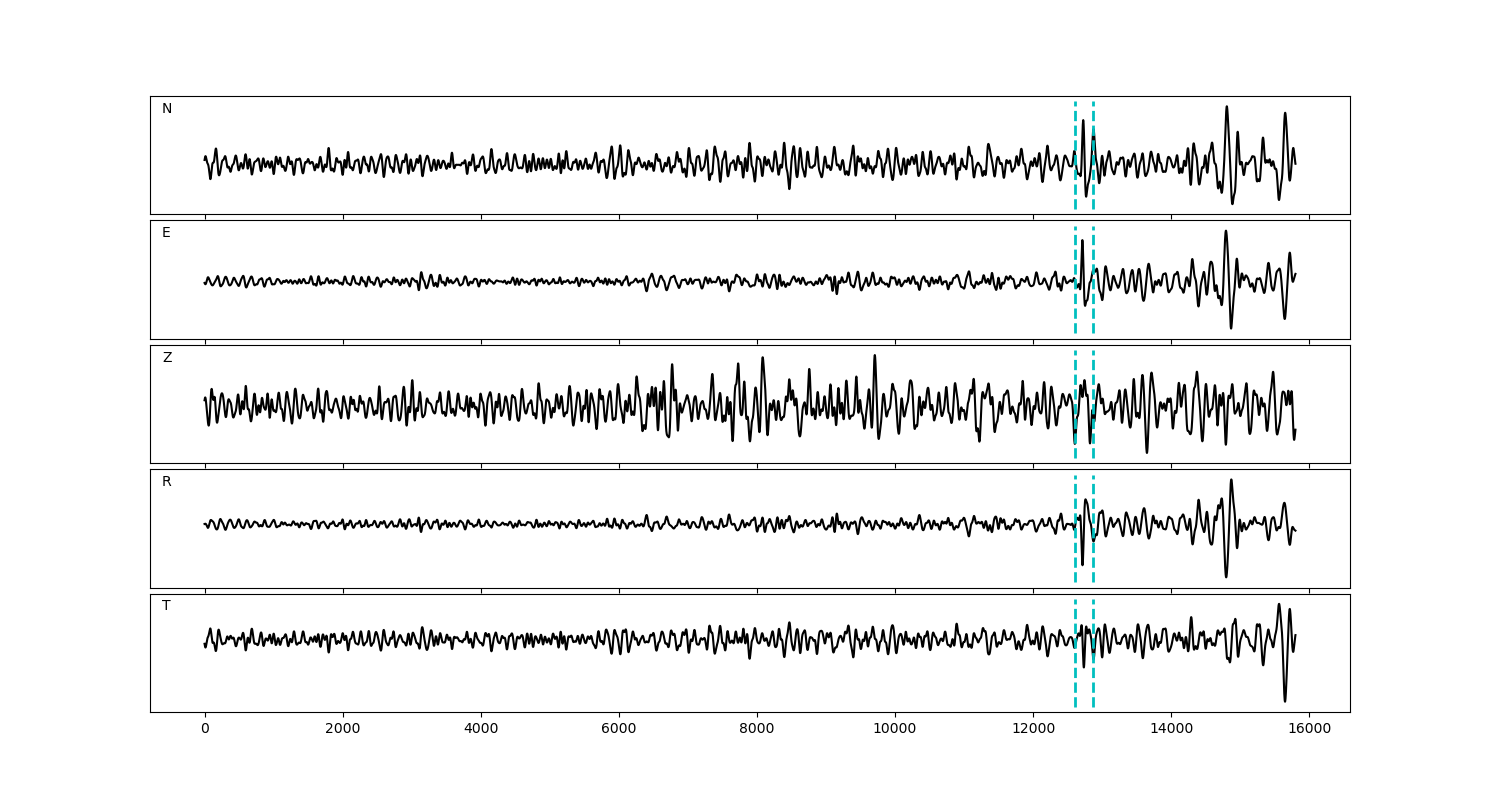Screen dimensions: 1500x800
Task: Select the Z panel label
Action: coord(167,358)
